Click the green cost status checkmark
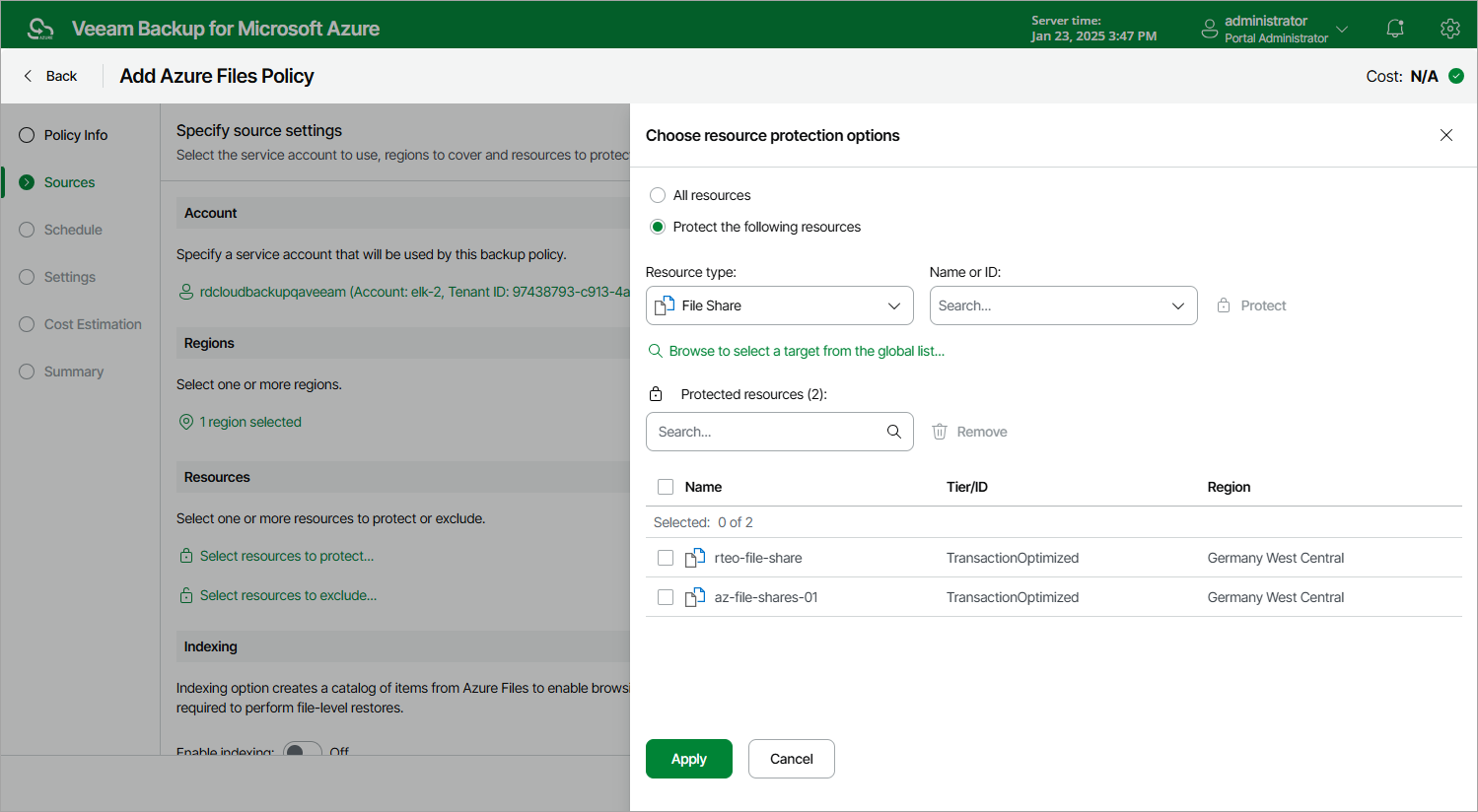The image size is (1478, 812). 1456,76
